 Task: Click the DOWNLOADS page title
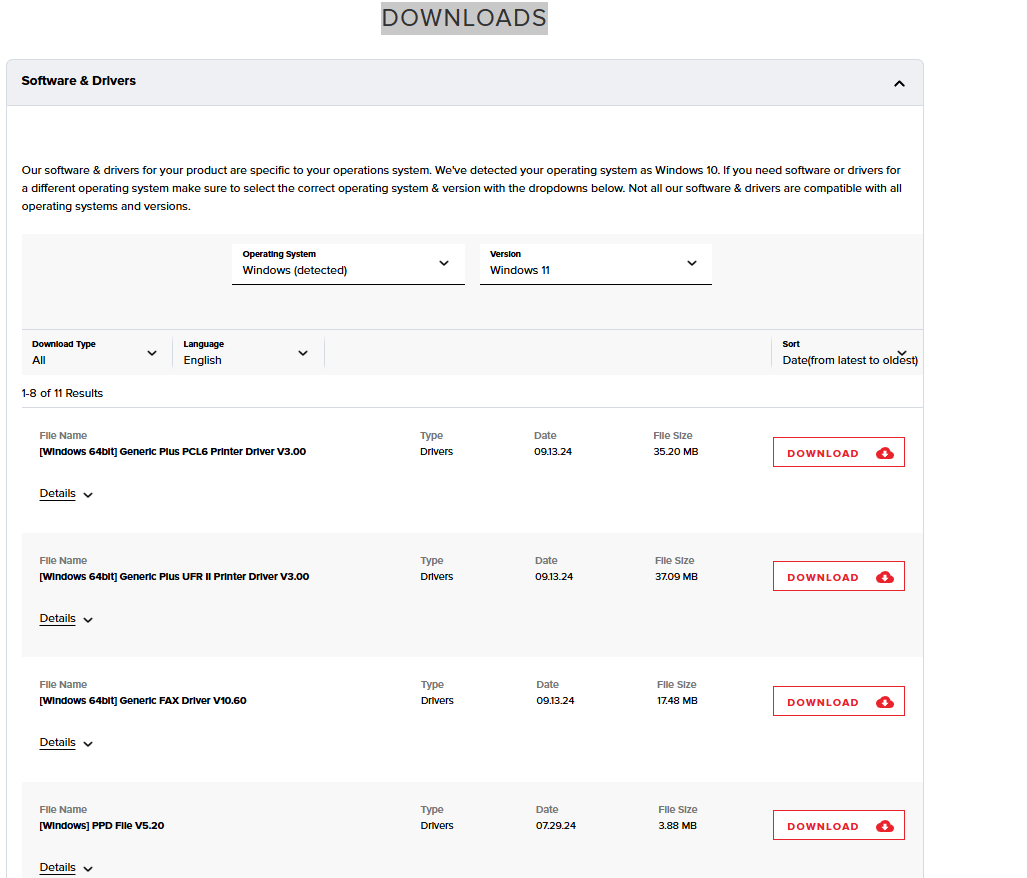[463, 18]
